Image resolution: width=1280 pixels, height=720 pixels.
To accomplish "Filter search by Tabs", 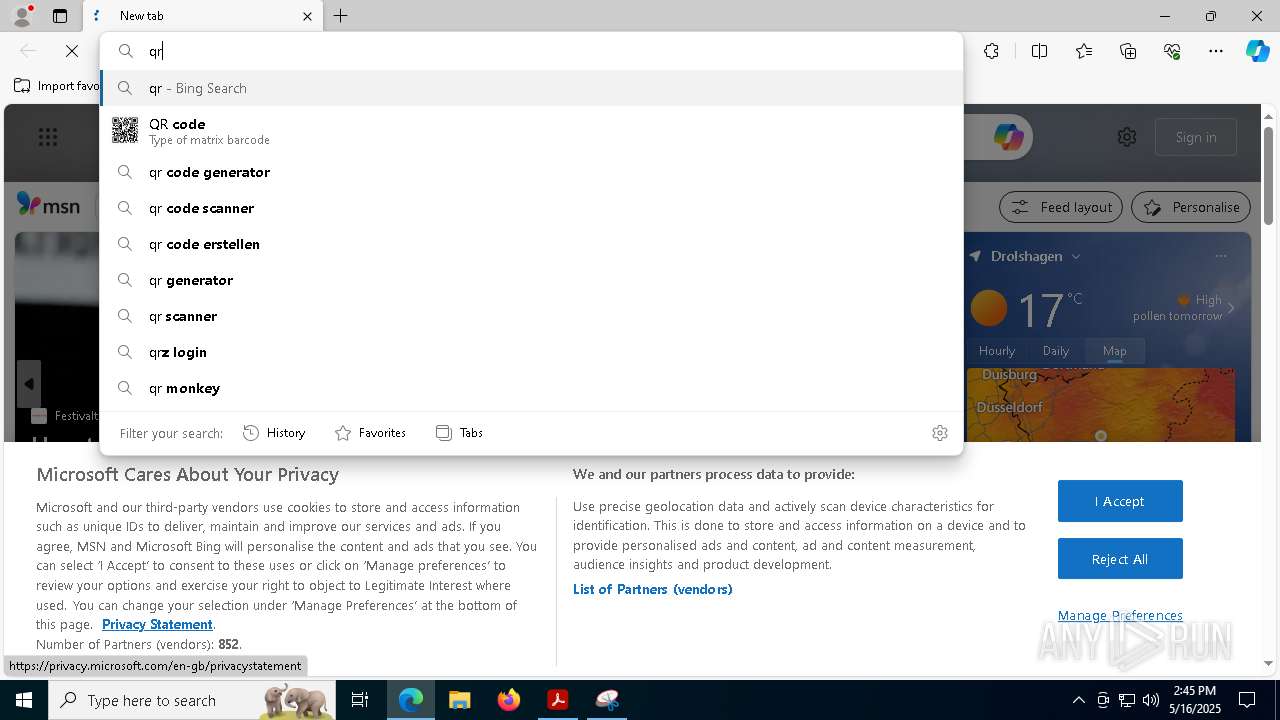I will [x=460, y=433].
